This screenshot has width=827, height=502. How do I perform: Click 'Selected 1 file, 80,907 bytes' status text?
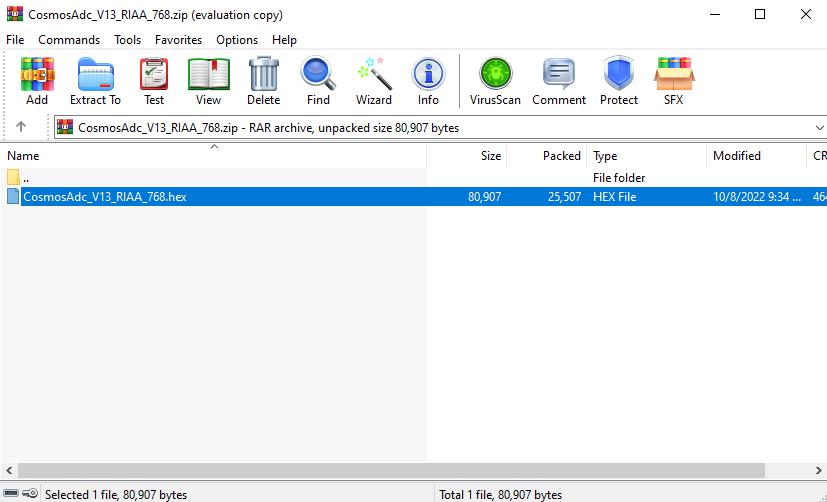point(116,495)
